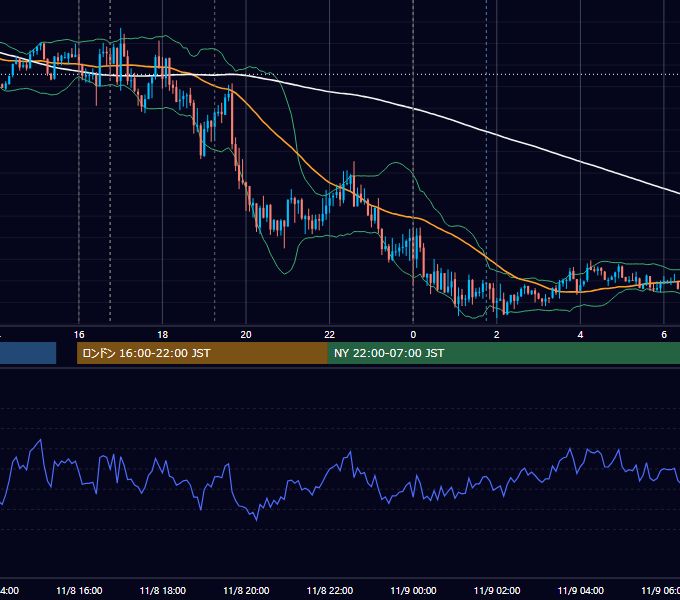Screen dimensions: 680x600
Task: Click the 11/8 22:00 date label
Action: [x=330, y=591]
